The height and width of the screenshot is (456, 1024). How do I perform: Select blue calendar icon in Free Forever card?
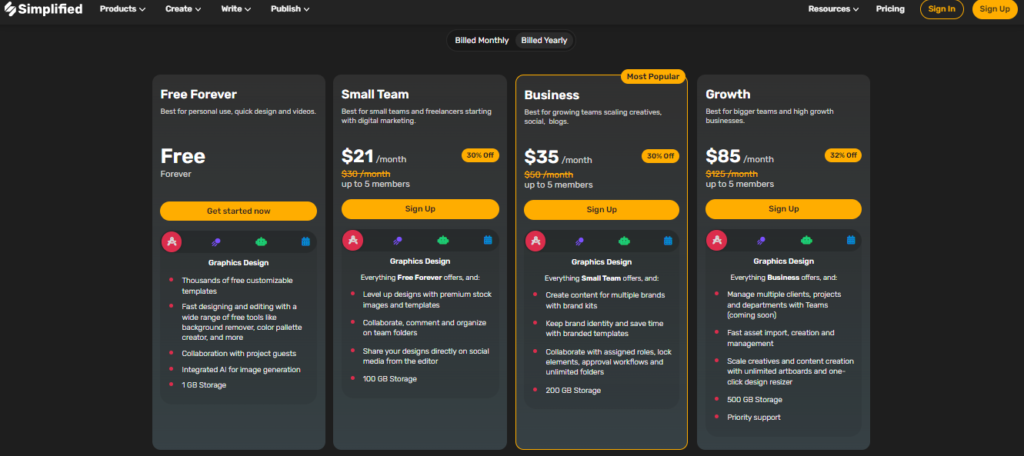pyautogui.click(x=306, y=242)
